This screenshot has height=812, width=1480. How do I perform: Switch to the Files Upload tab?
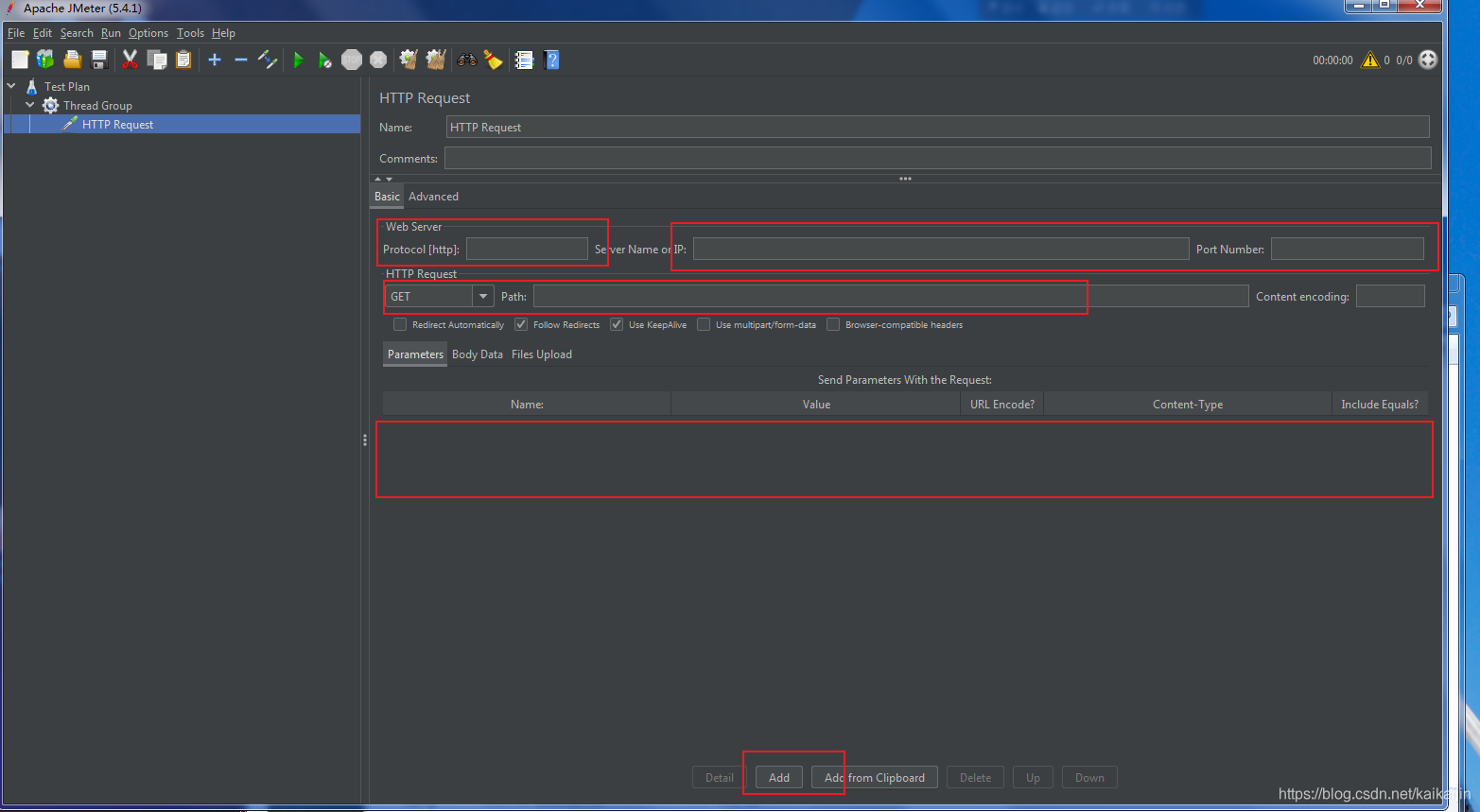coord(542,354)
